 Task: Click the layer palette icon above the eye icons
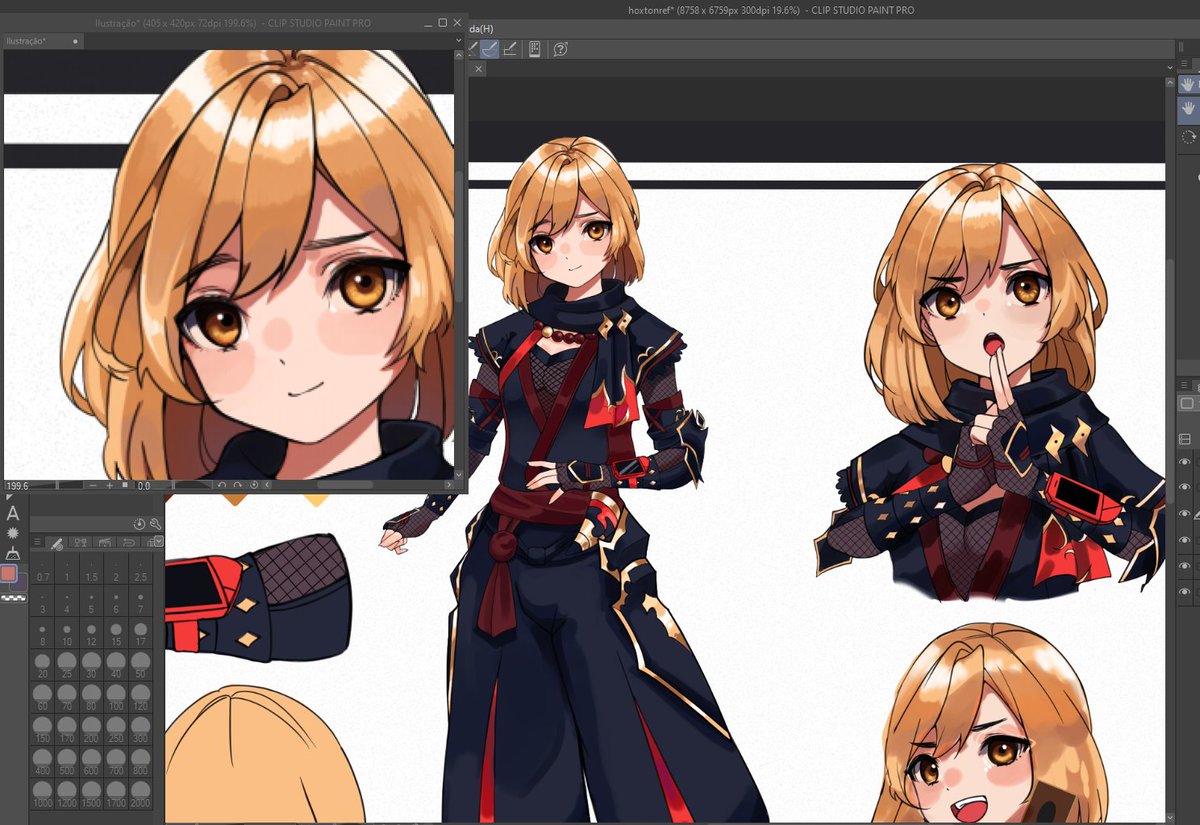pyautogui.click(x=1185, y=440)
